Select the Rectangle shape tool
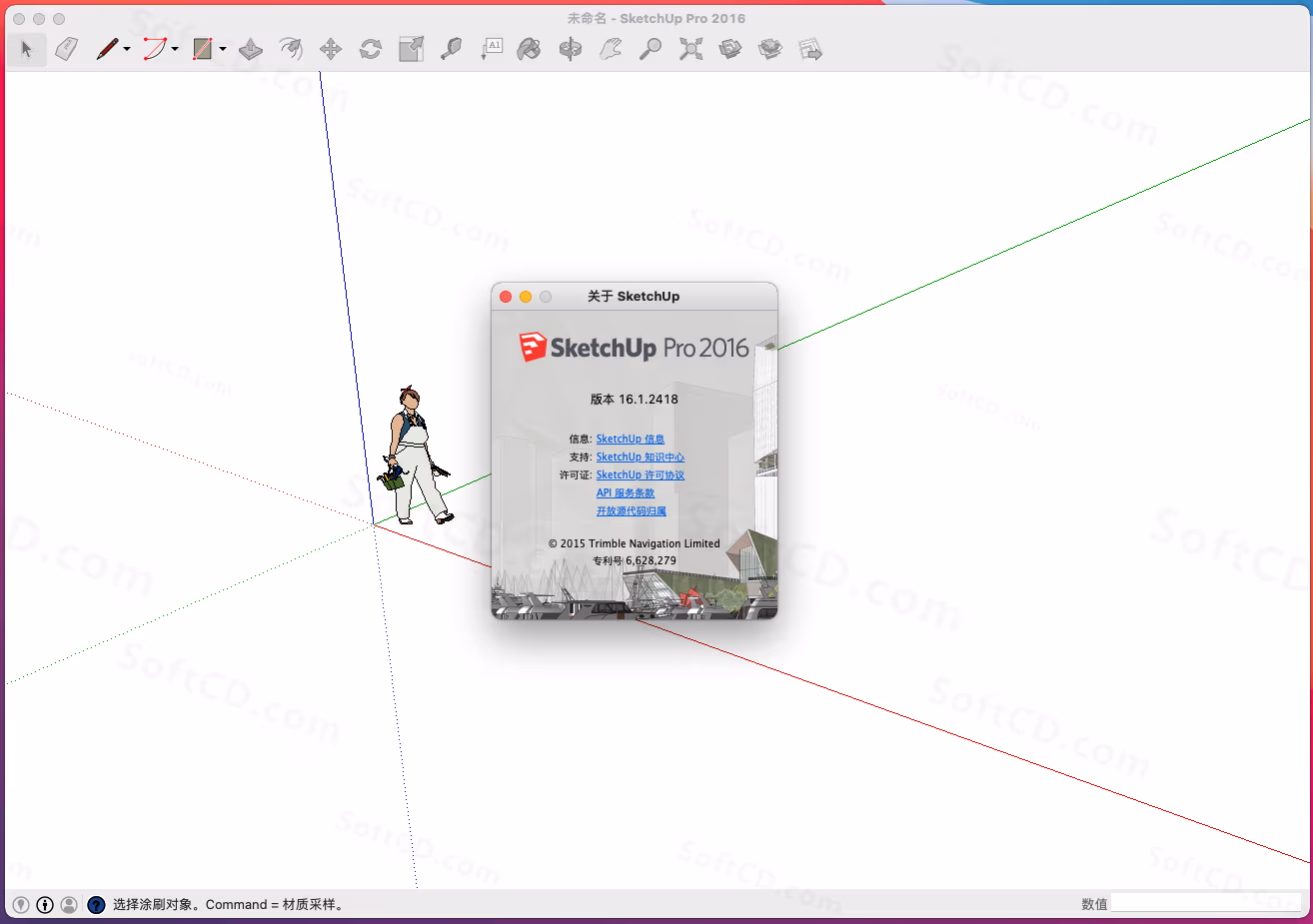1313x924 pixels. point(203,49)
